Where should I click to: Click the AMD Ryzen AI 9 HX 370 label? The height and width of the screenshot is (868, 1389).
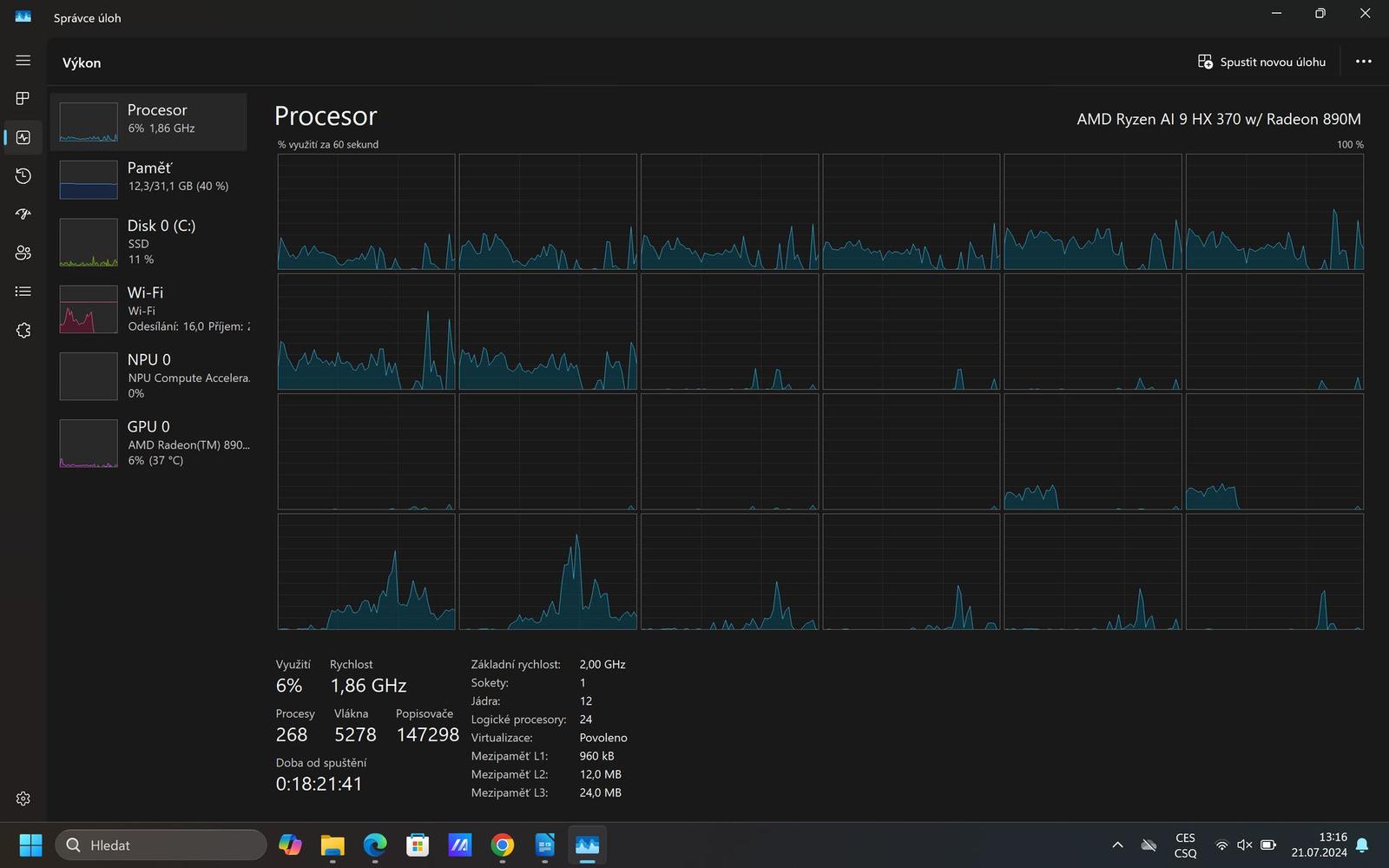point(1219,119)
